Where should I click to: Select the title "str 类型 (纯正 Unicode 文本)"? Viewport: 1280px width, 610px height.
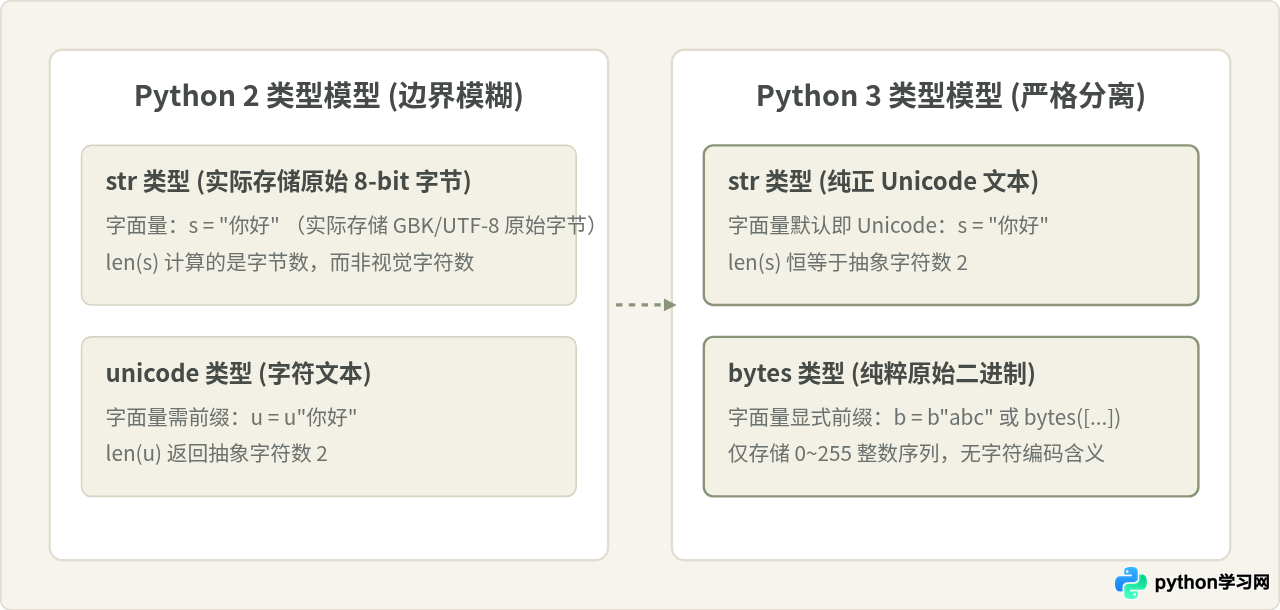[884, 182]
